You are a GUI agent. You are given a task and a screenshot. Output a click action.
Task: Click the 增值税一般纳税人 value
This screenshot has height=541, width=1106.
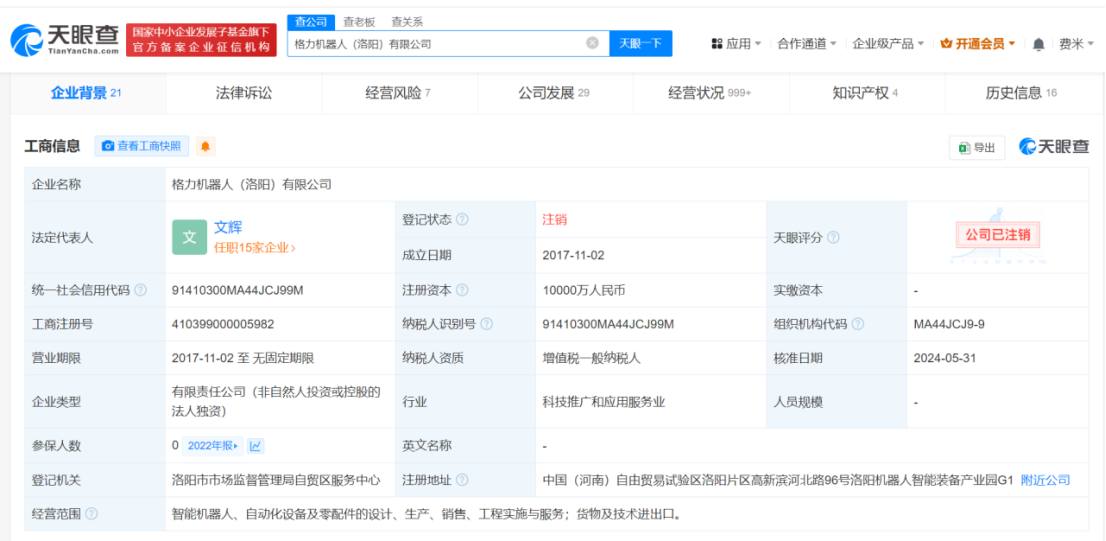pos(591,358)
